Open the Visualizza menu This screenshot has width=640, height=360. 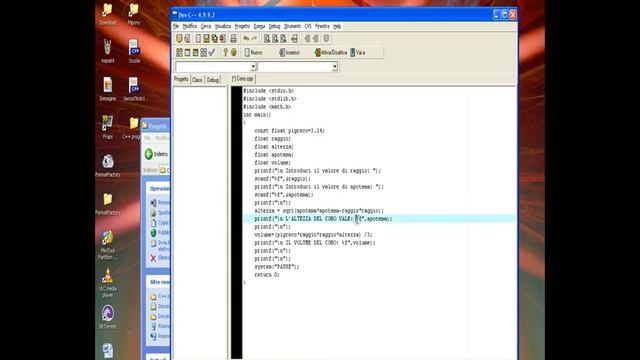click(x=223, y=26)
